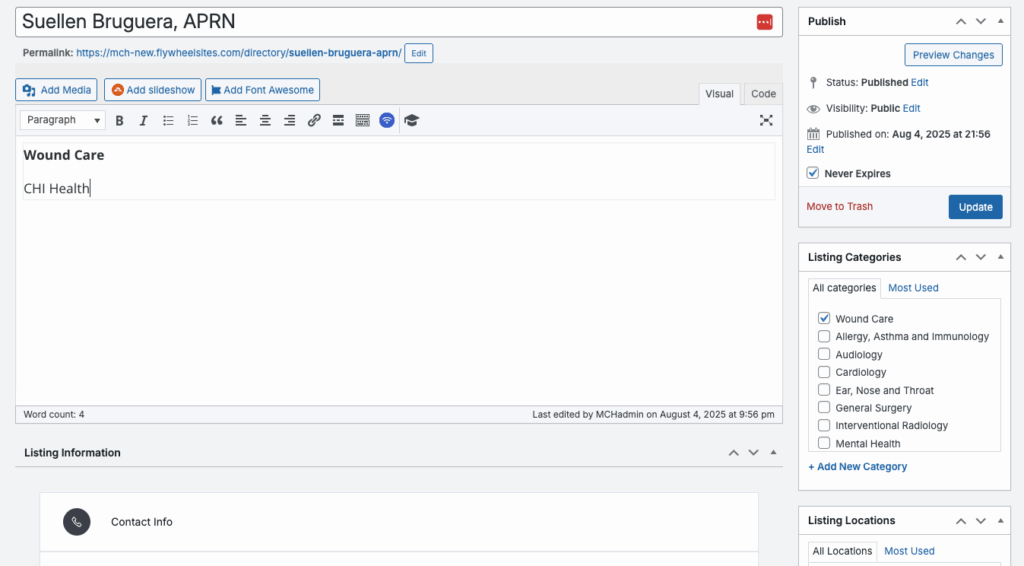Toggle bold formatting in editor toolbar
The width and height of the screenshot is (1024, 566).
[120, 120]
